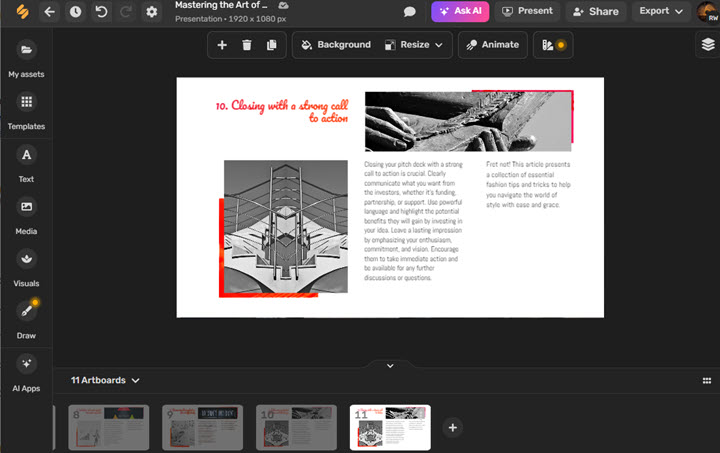The image size is (720, 453).
Task: Expand the Resize dropdown
Action: (x=413, y=45)
